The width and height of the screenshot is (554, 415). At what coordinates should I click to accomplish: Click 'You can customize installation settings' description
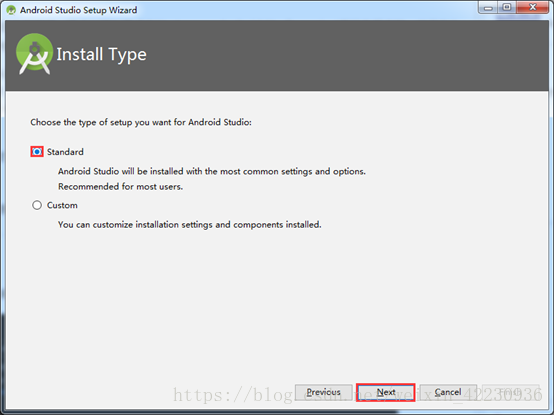point(190,225)
